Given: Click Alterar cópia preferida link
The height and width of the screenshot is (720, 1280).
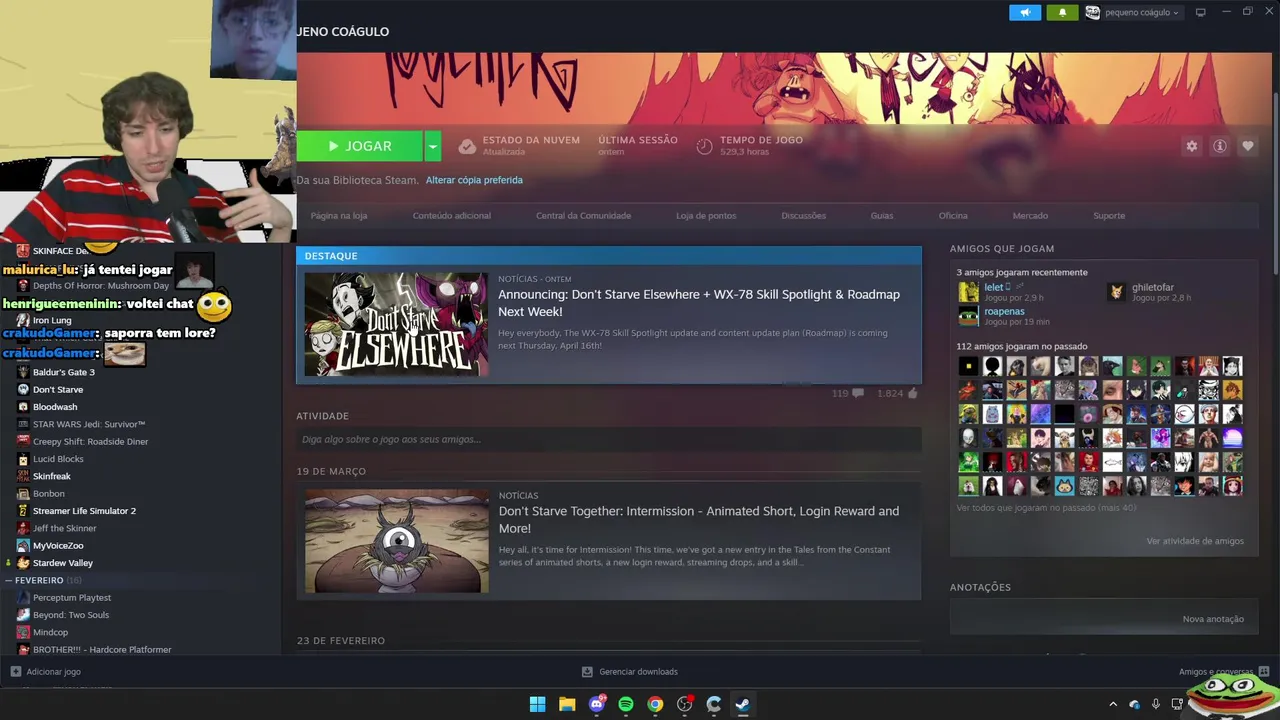Looking at the screenshot, I should pyautogui.click(x=474, y=180).
